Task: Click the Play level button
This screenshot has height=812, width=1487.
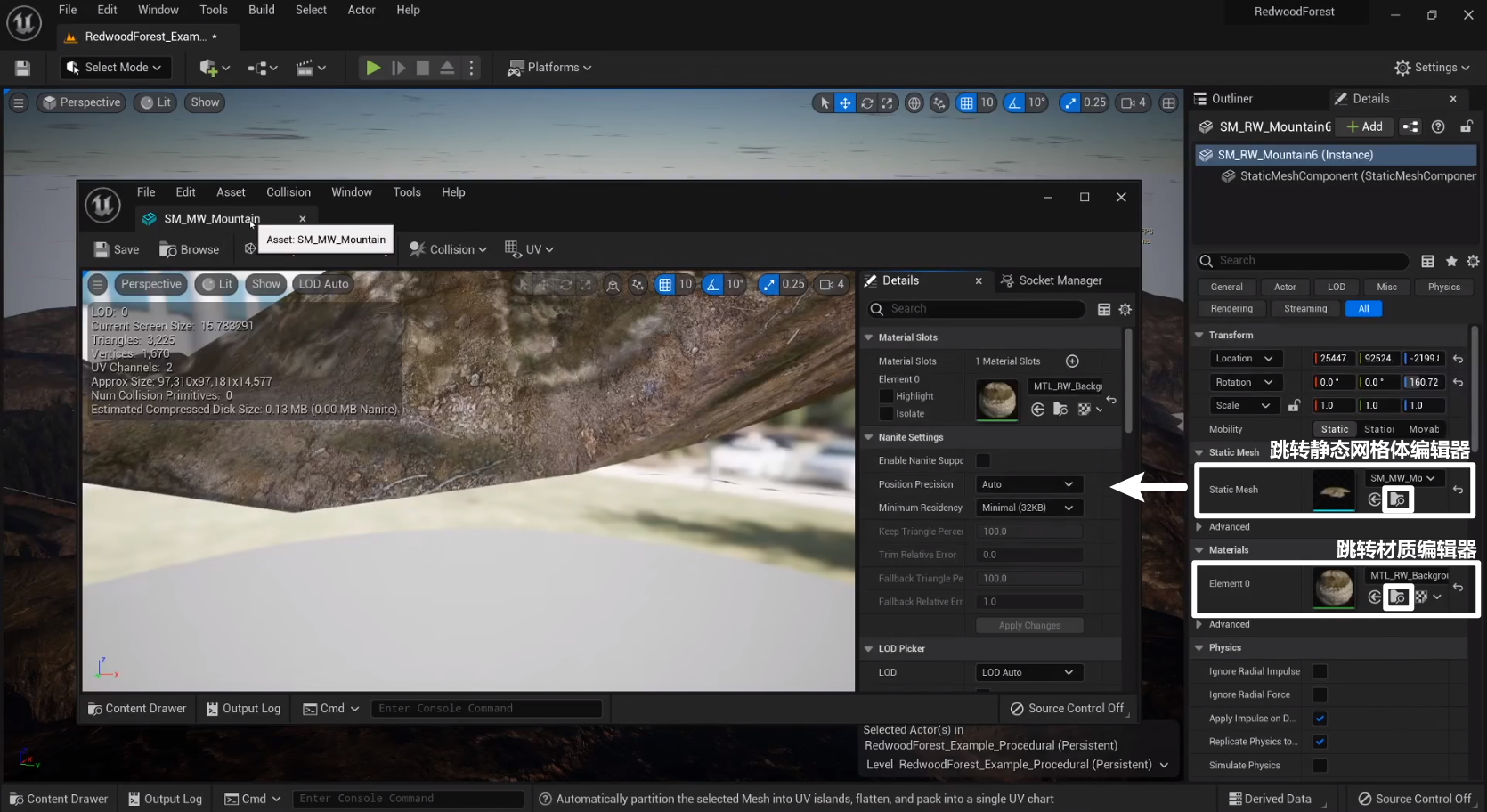Action: (373, 68)
